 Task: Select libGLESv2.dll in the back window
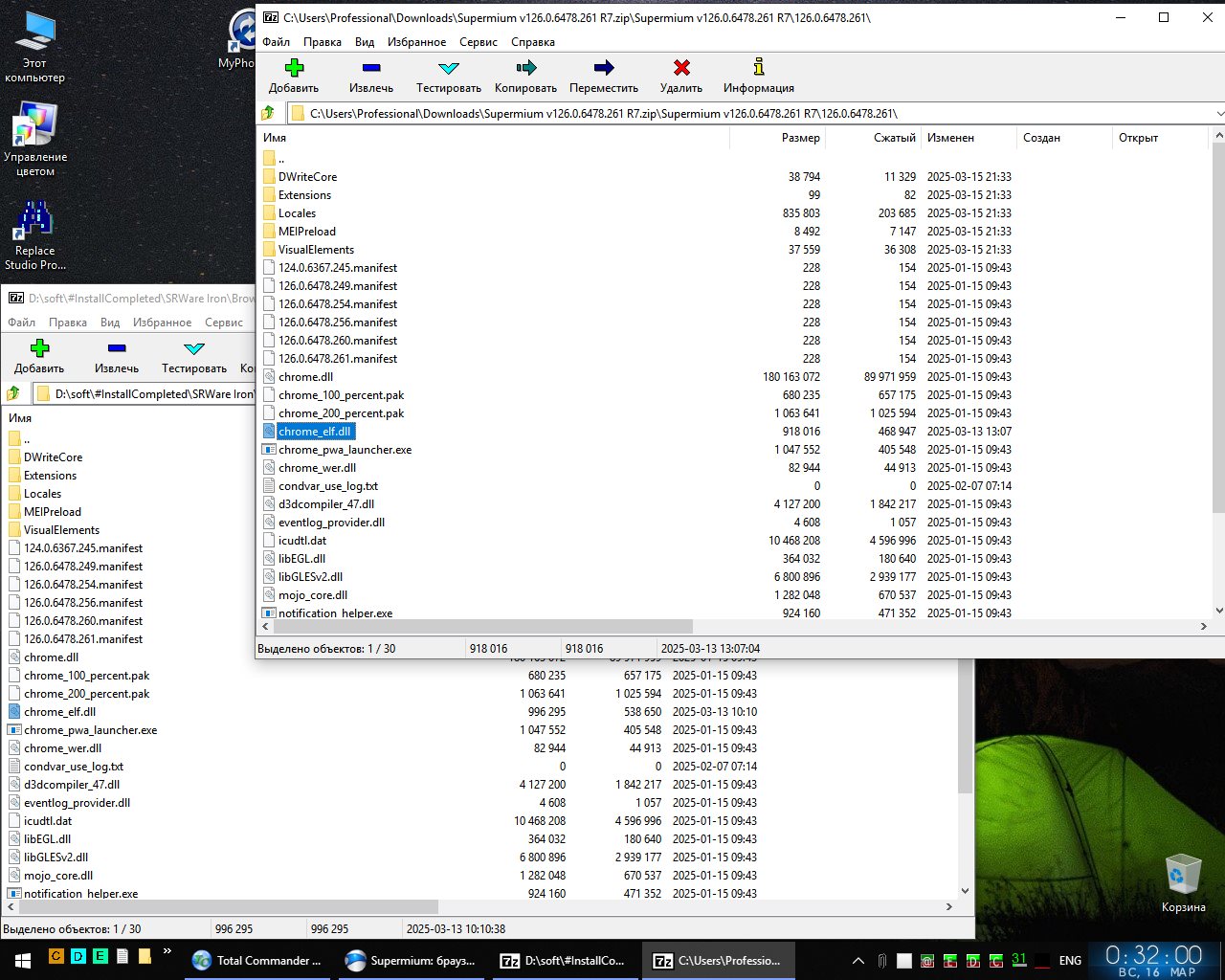click(56, 857)
